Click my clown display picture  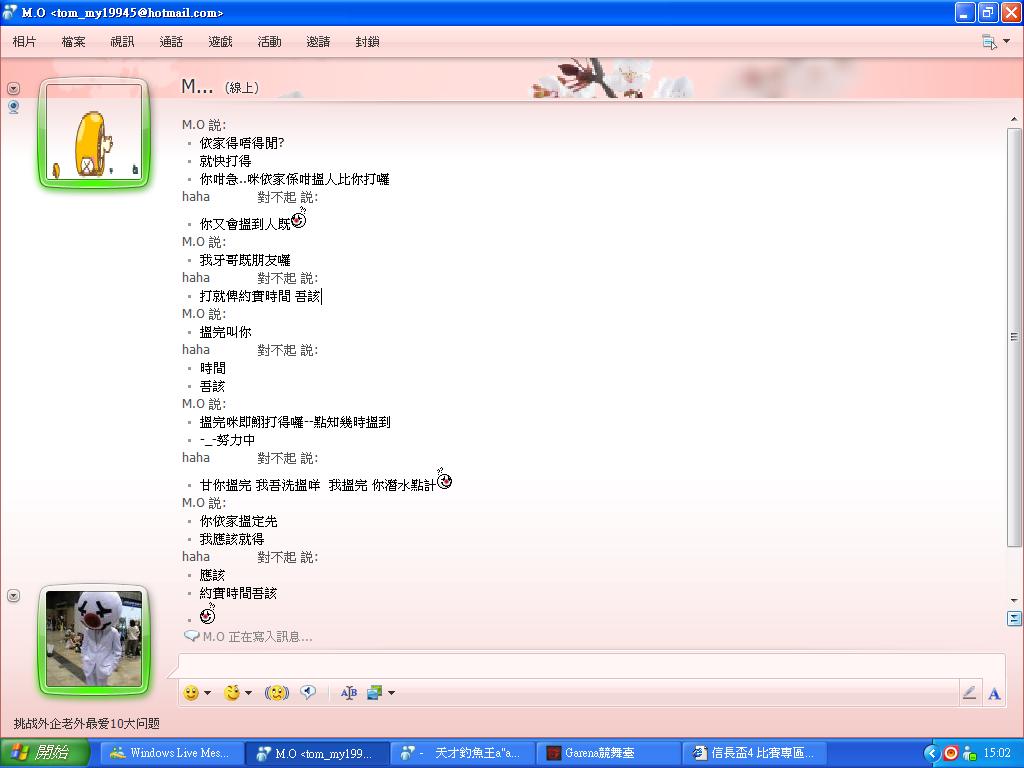pos(94,639)
